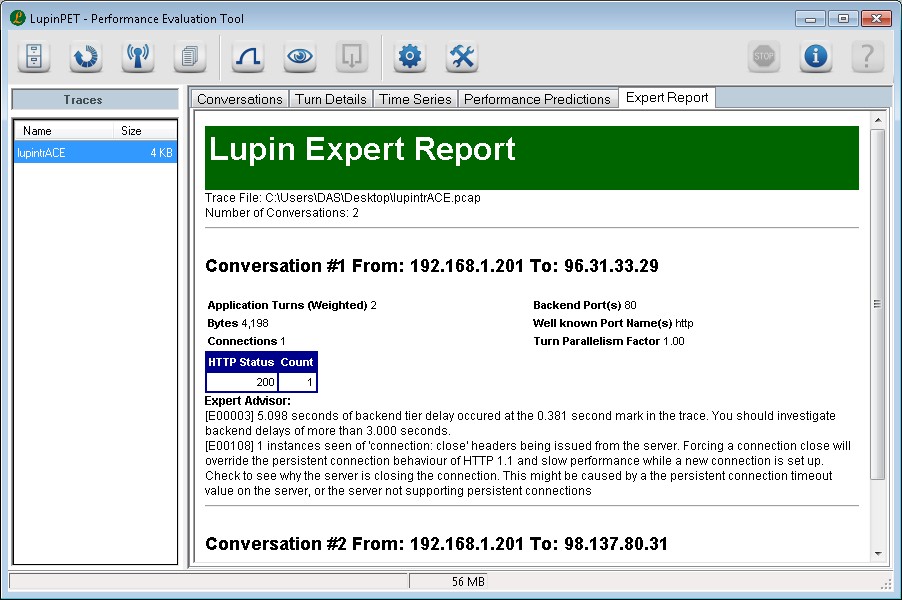902x600 pixels.
Task: Click the Conversation #1 heading
Action: 432,266
